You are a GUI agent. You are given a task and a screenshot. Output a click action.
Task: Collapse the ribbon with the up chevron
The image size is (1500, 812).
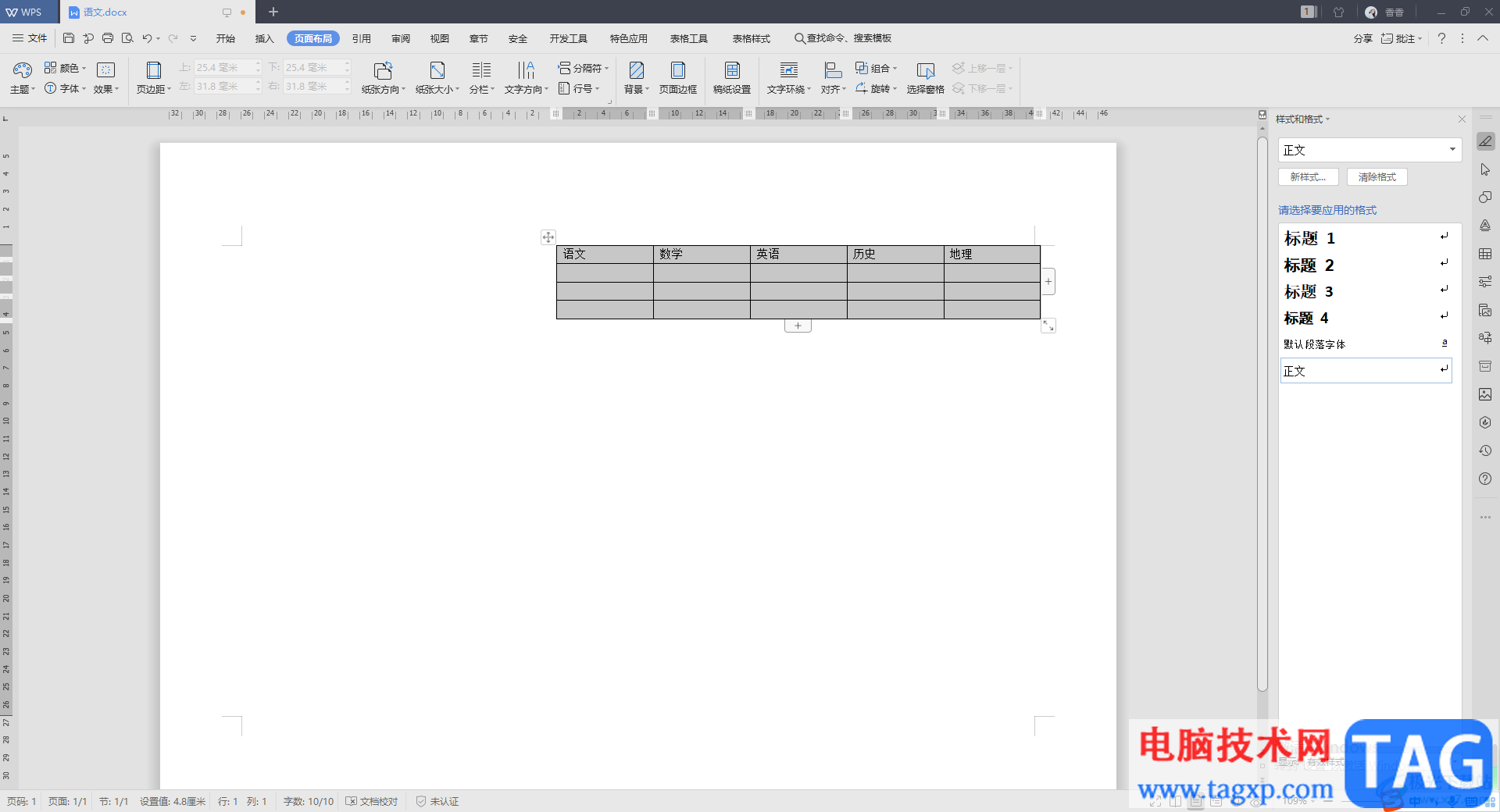(x=1482, y=38)
